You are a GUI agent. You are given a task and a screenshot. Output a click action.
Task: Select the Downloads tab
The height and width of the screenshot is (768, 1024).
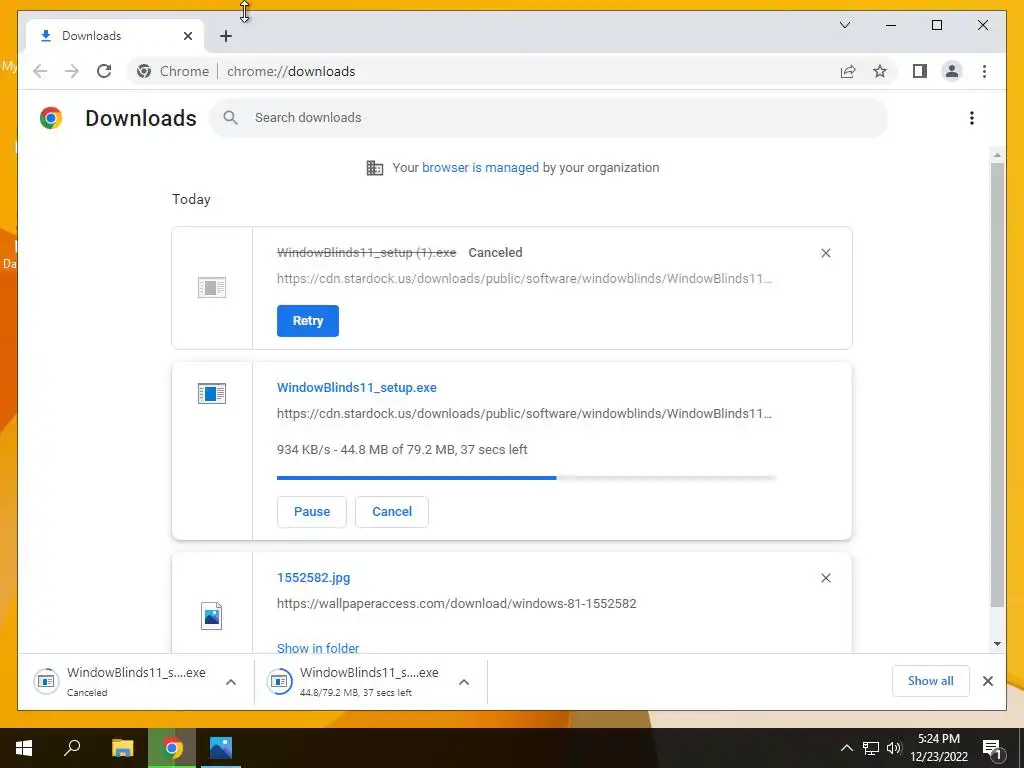tap(114, 36)
